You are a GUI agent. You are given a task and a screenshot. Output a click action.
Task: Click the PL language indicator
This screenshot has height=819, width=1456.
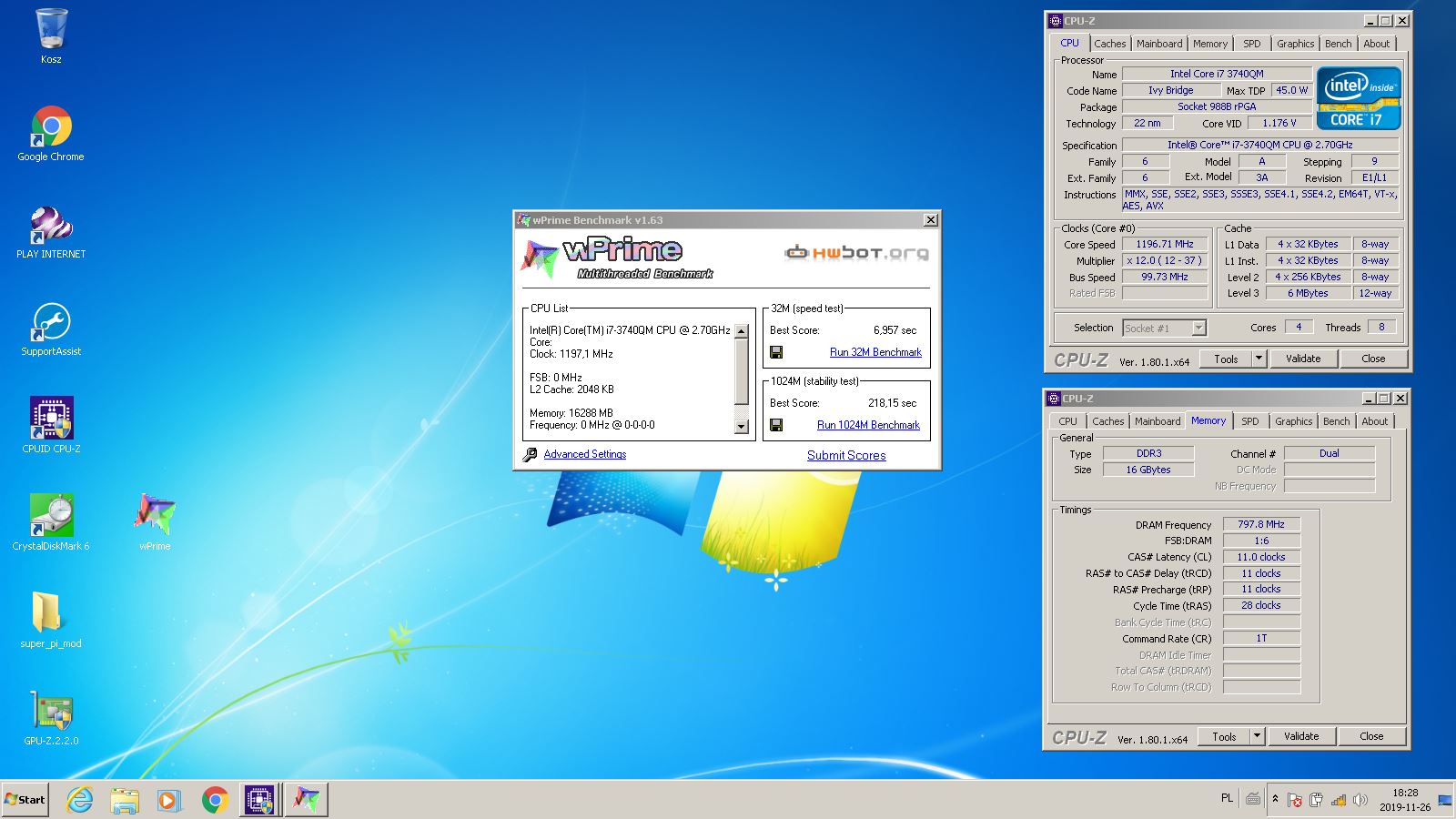coord(1227,798)
